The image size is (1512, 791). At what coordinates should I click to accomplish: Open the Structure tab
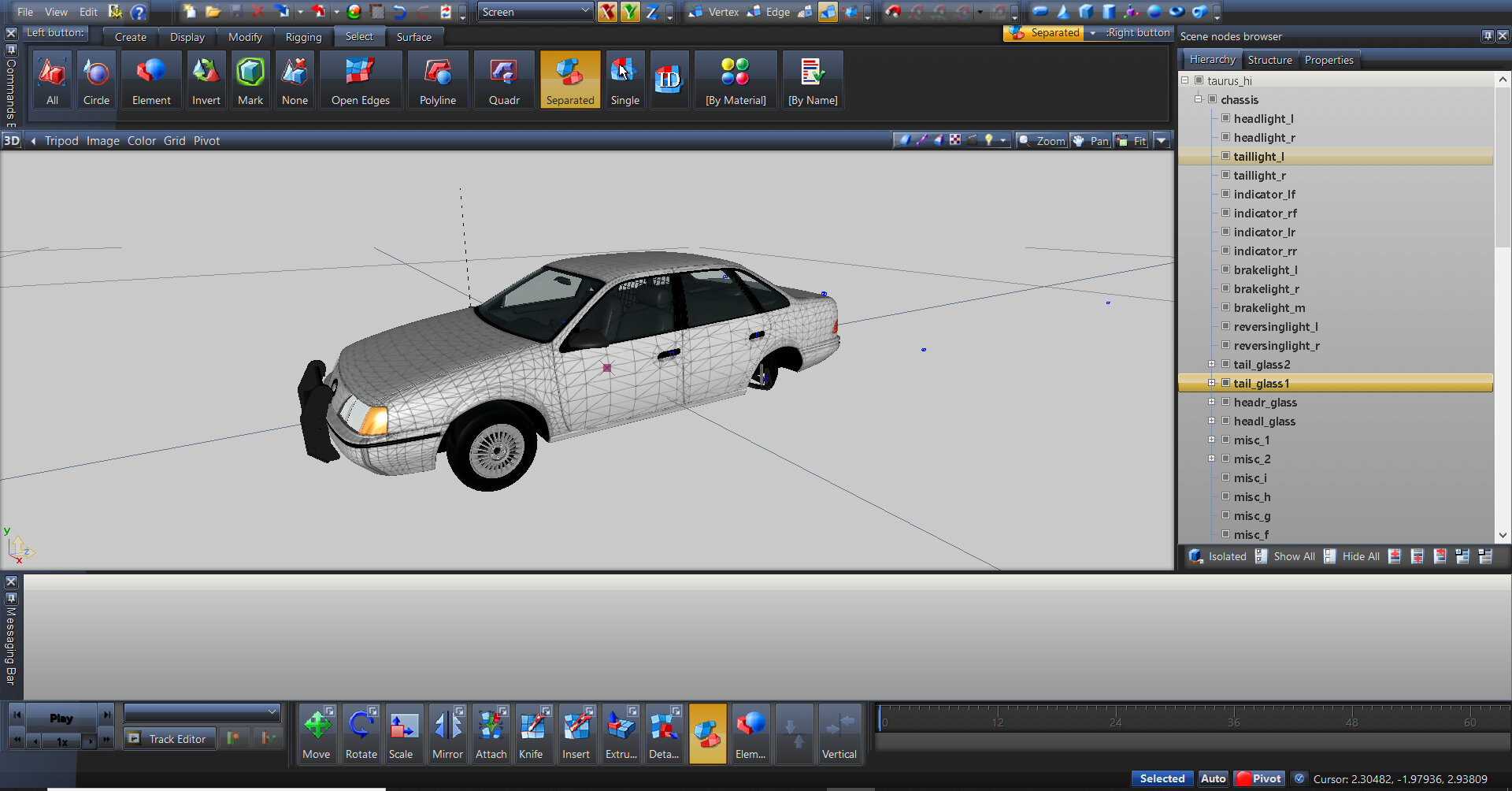point(1269,60)
